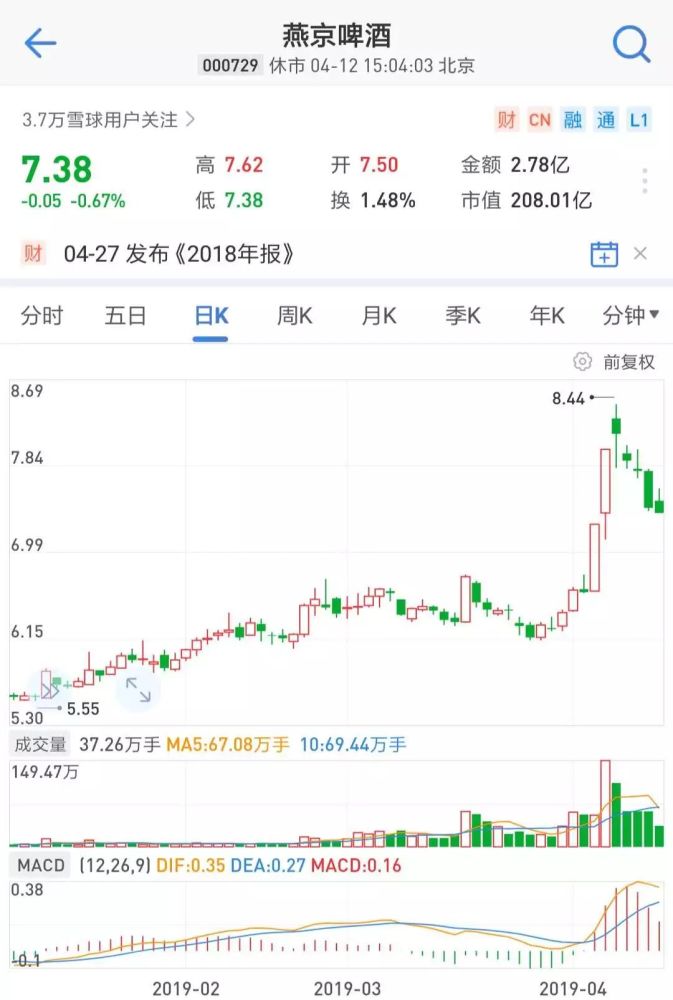Tap the 财 financial tag badge
This screenshot has height=1000, width=673.
point(507,119)
